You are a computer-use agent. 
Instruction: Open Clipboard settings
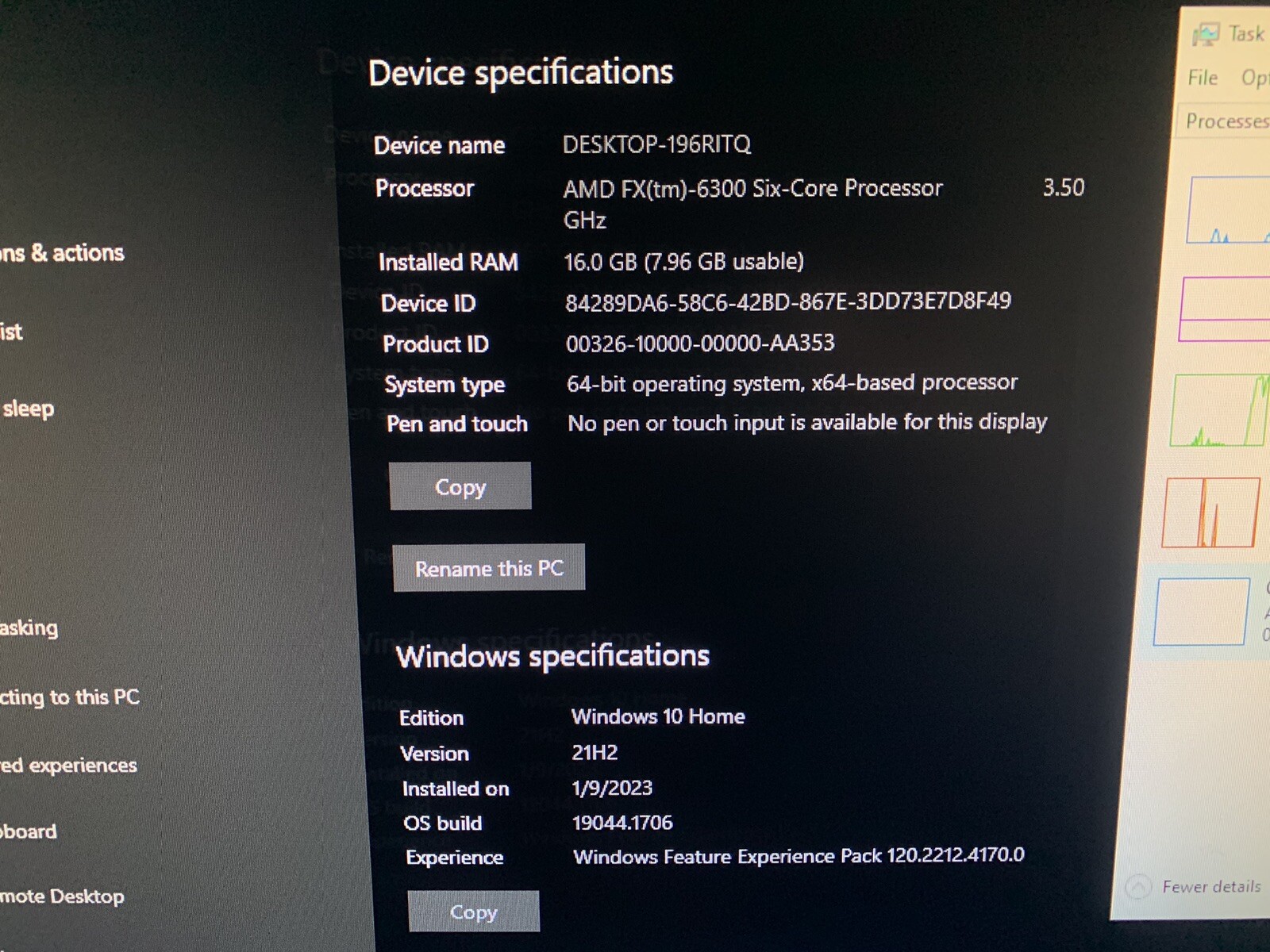(27, 831)
